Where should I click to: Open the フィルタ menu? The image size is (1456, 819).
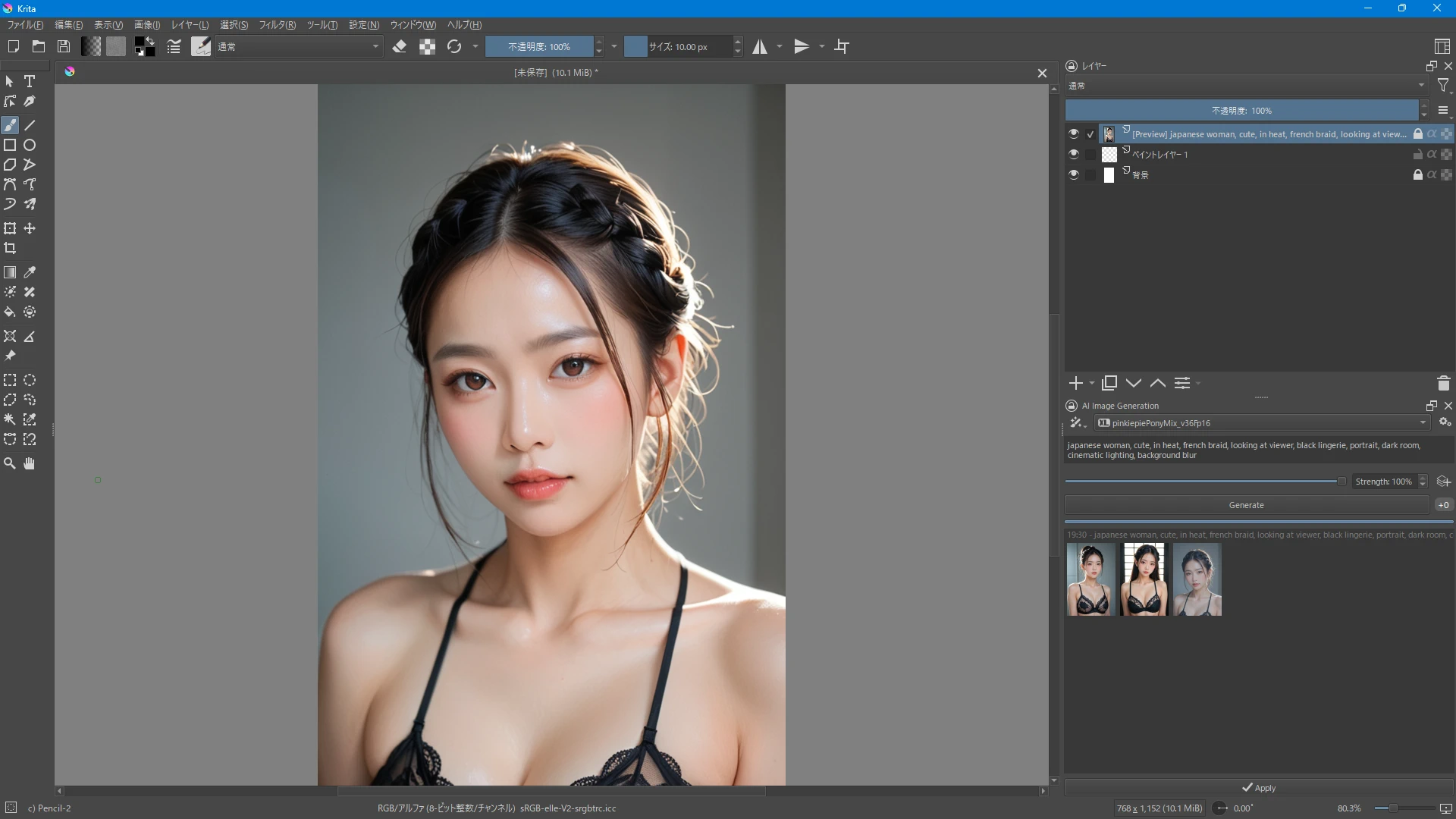coord(277,25)
